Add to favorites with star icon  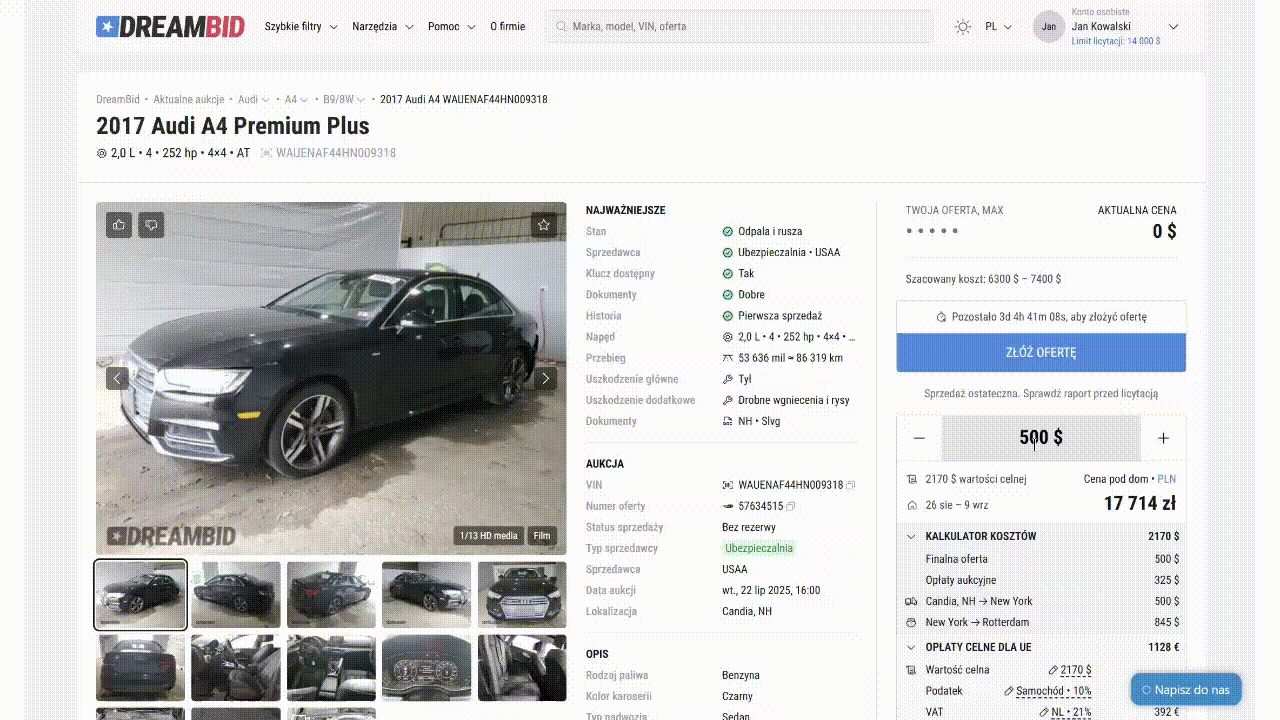point(544,225)
